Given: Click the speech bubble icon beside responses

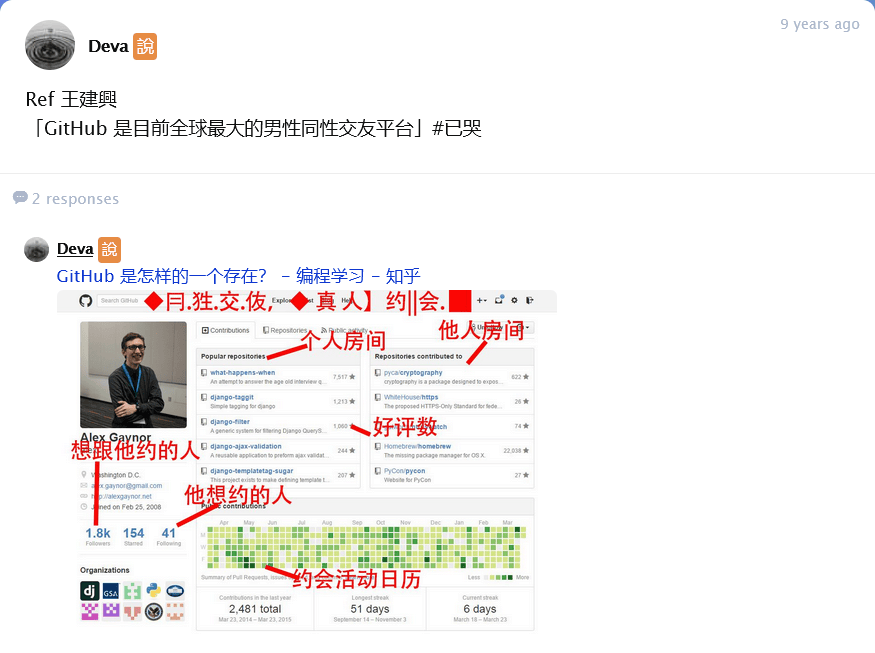Looking at the screenshot, I should pyautogui.click(x=20, y=197).
